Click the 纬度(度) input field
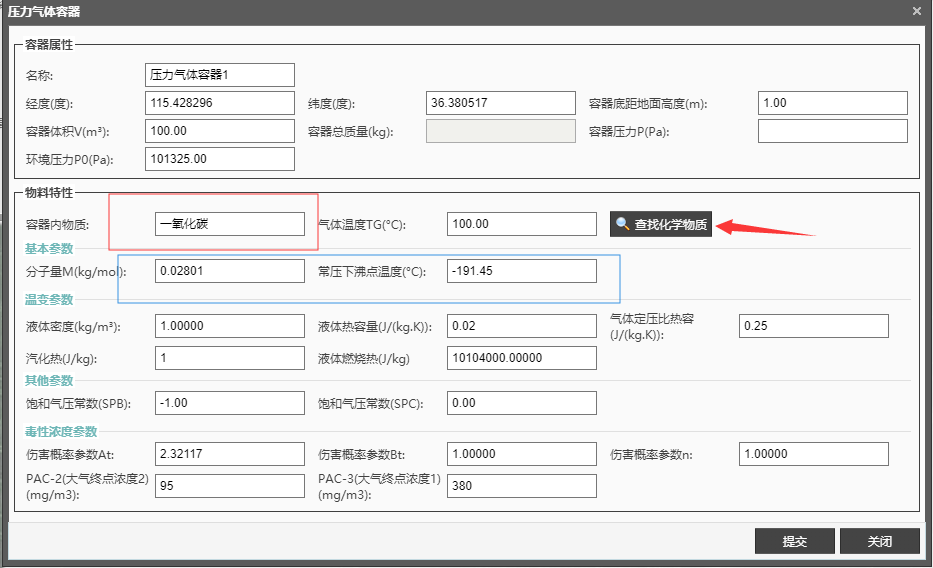The image size is (933, 568). (500, 103)
